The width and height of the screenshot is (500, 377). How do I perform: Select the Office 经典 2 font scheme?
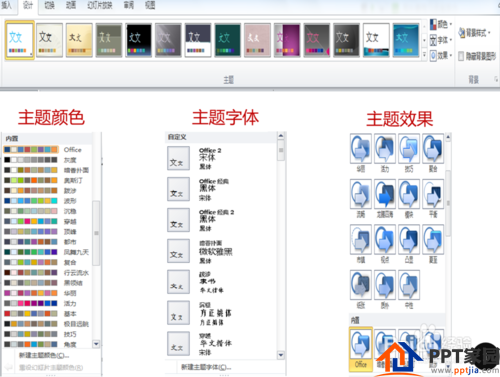(221, 220)
